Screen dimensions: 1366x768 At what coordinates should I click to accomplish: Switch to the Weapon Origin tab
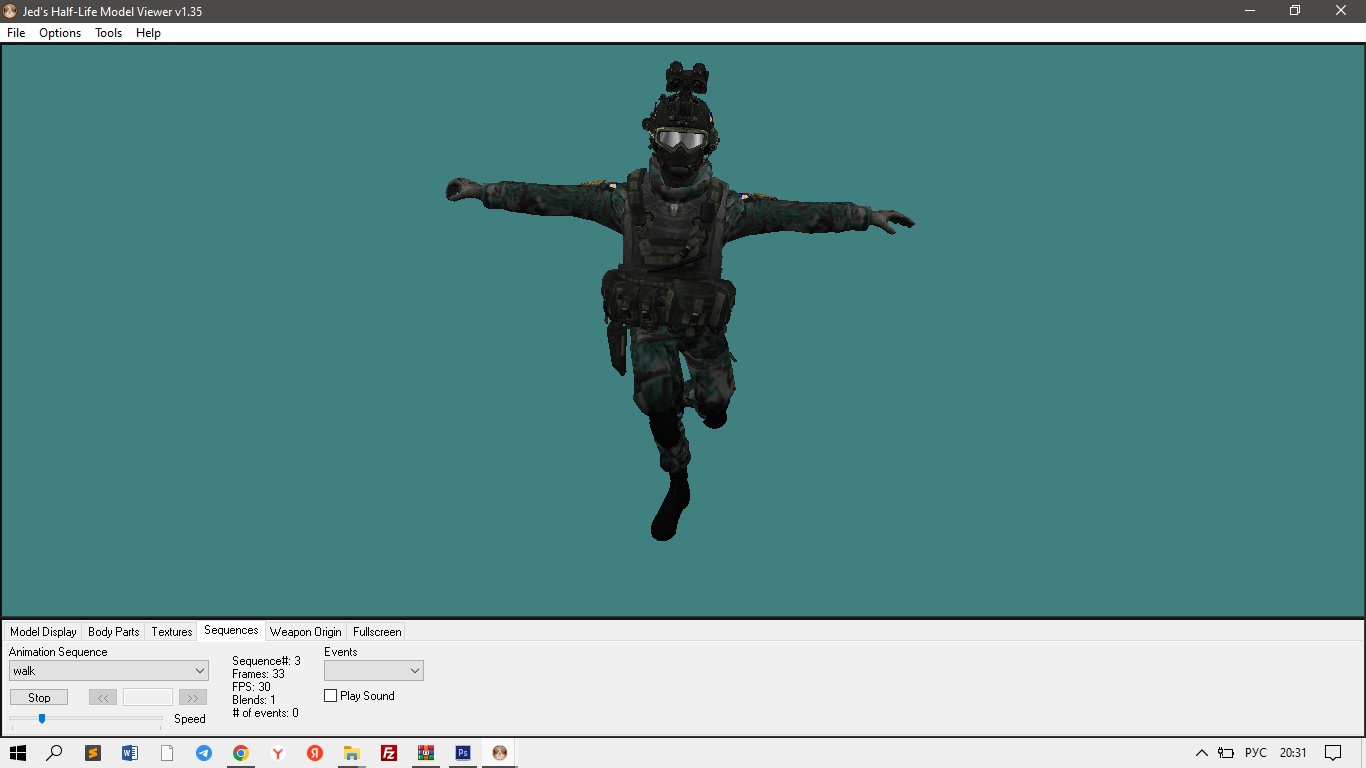[306, 632]
